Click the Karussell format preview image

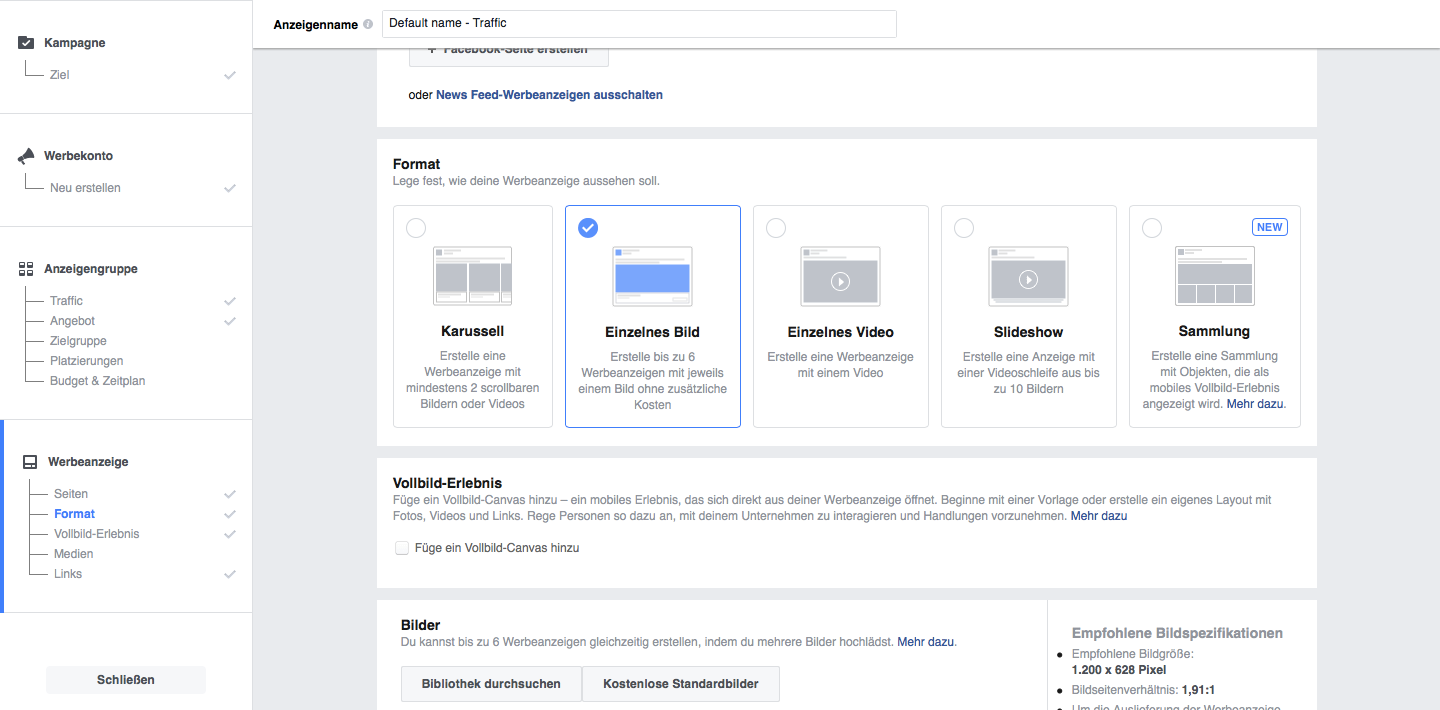[x=473, y=276]
